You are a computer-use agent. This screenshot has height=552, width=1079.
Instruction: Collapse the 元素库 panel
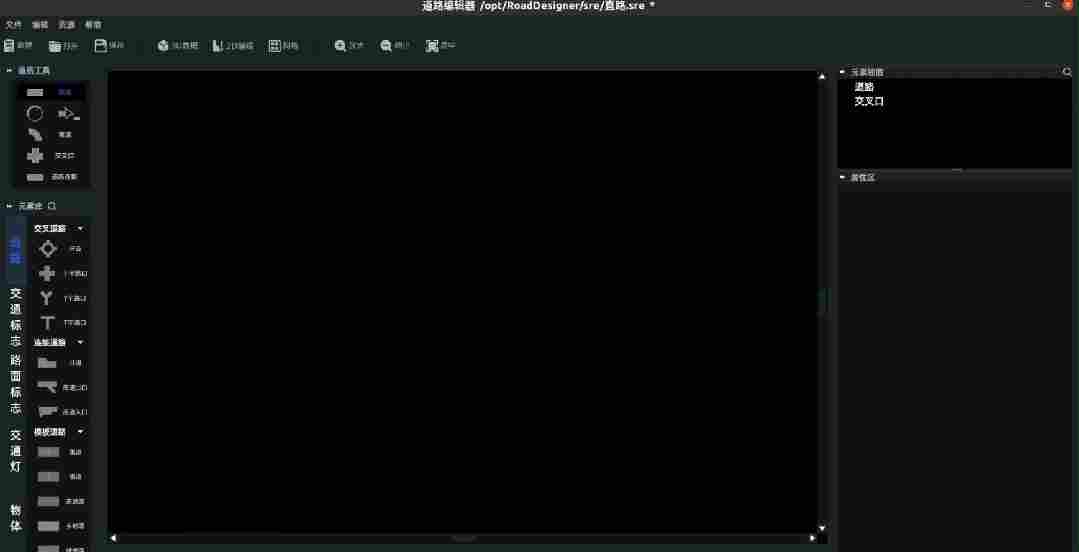(9, 206)
